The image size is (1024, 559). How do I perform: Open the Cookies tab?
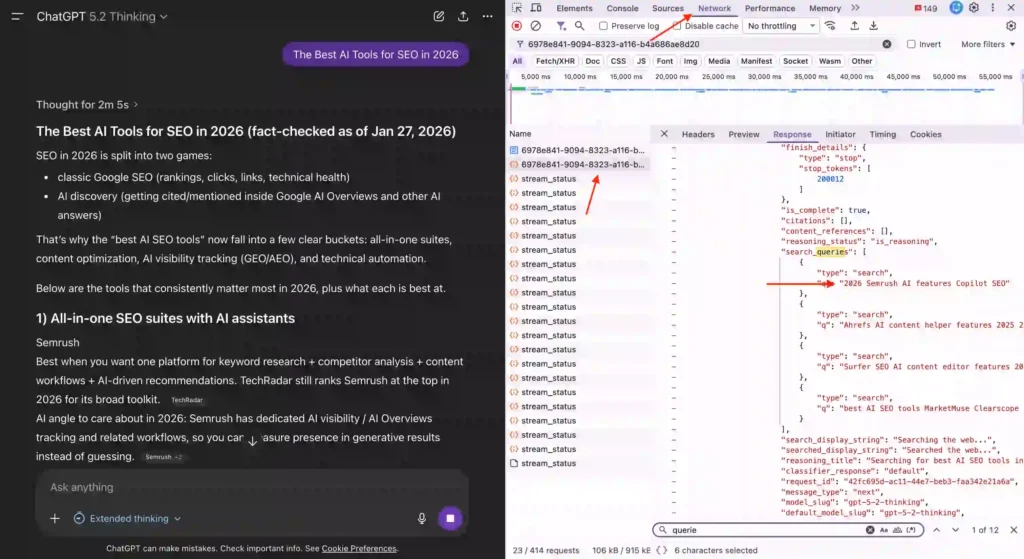[x=925, y=135]
